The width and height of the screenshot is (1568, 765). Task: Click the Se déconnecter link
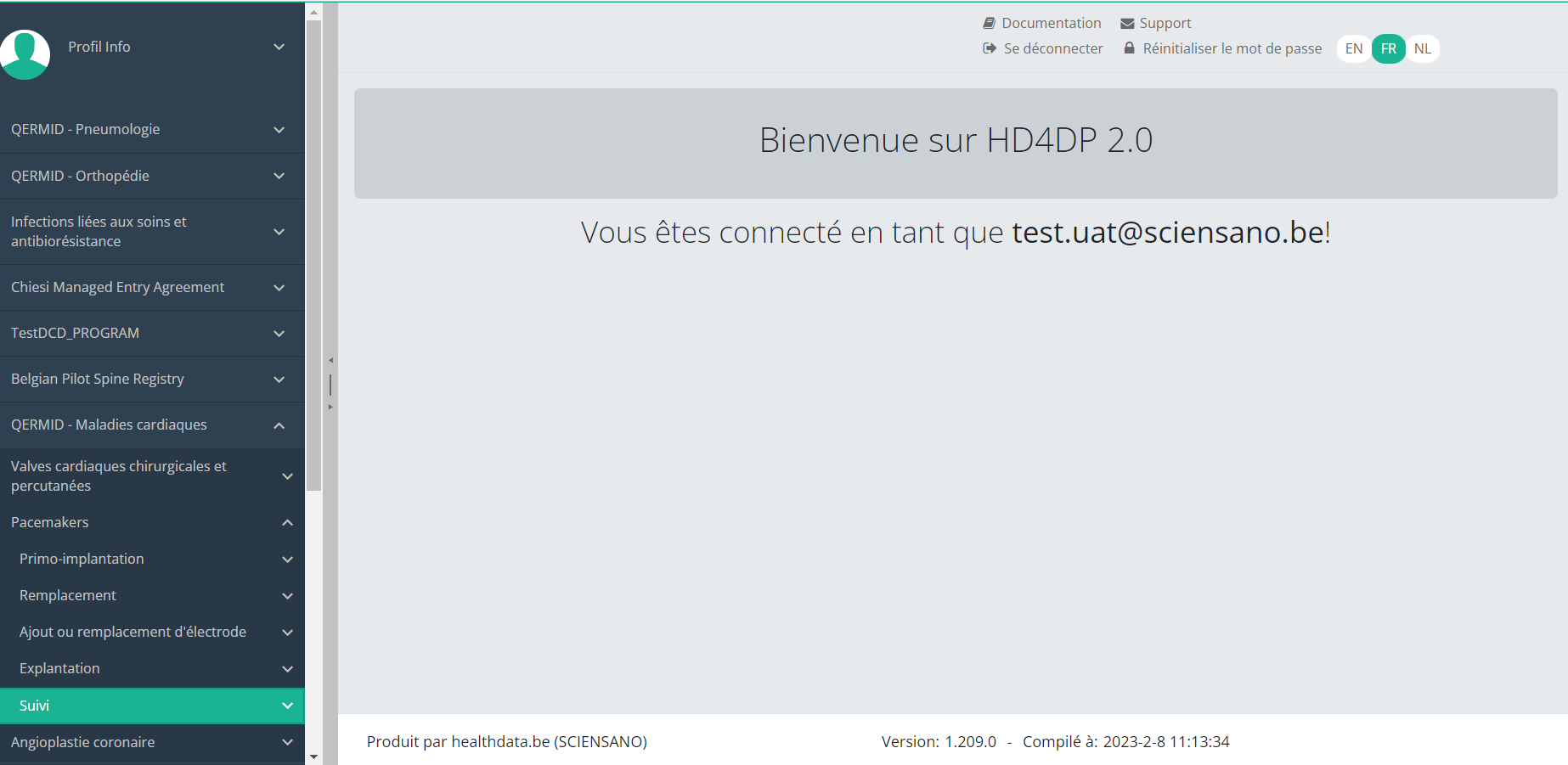click(x=1052, y=48)
